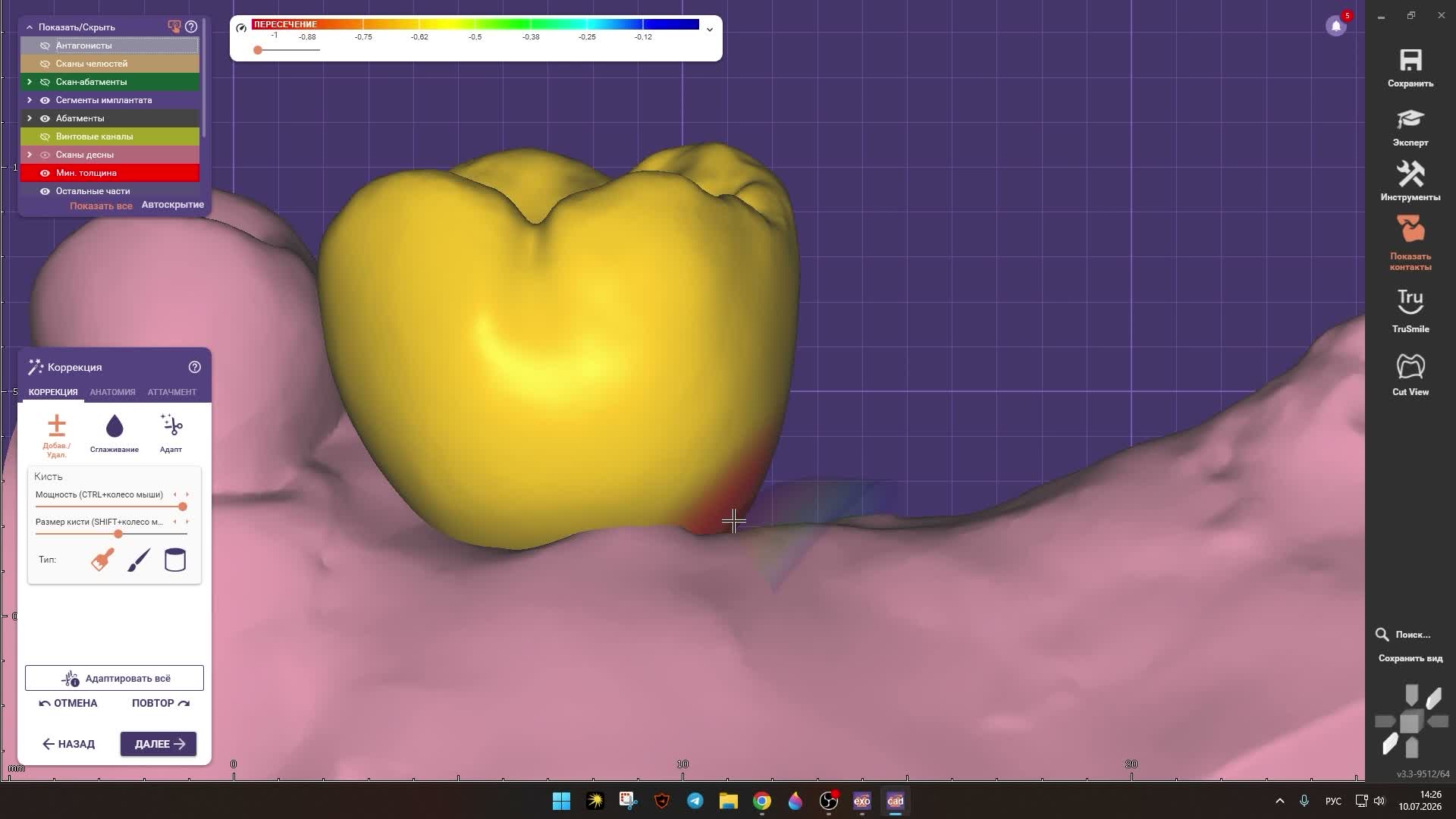Click the orange pointer icon in Показать/Скрыть header
1456x819 pixels.
[x=174, y=27]
